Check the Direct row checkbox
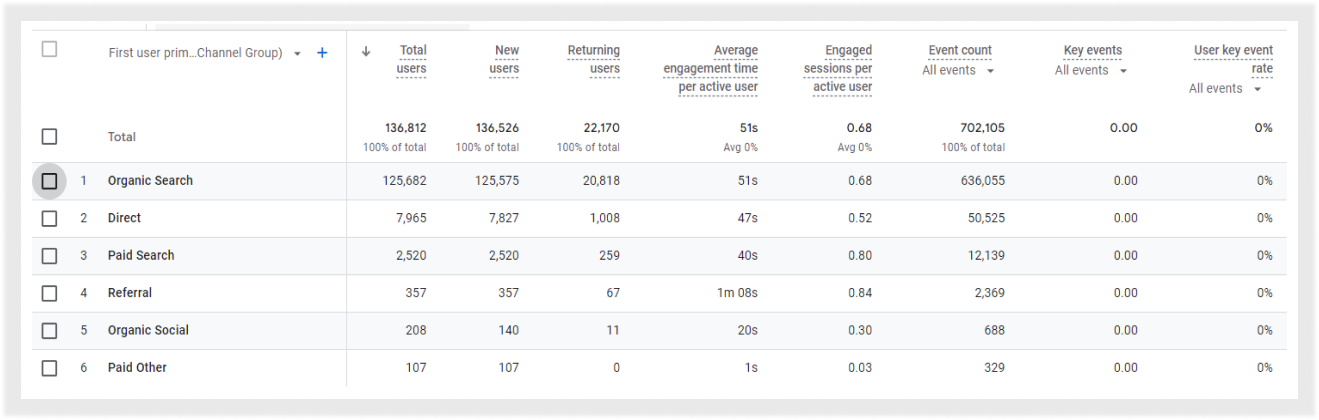 tap(49, 218)
